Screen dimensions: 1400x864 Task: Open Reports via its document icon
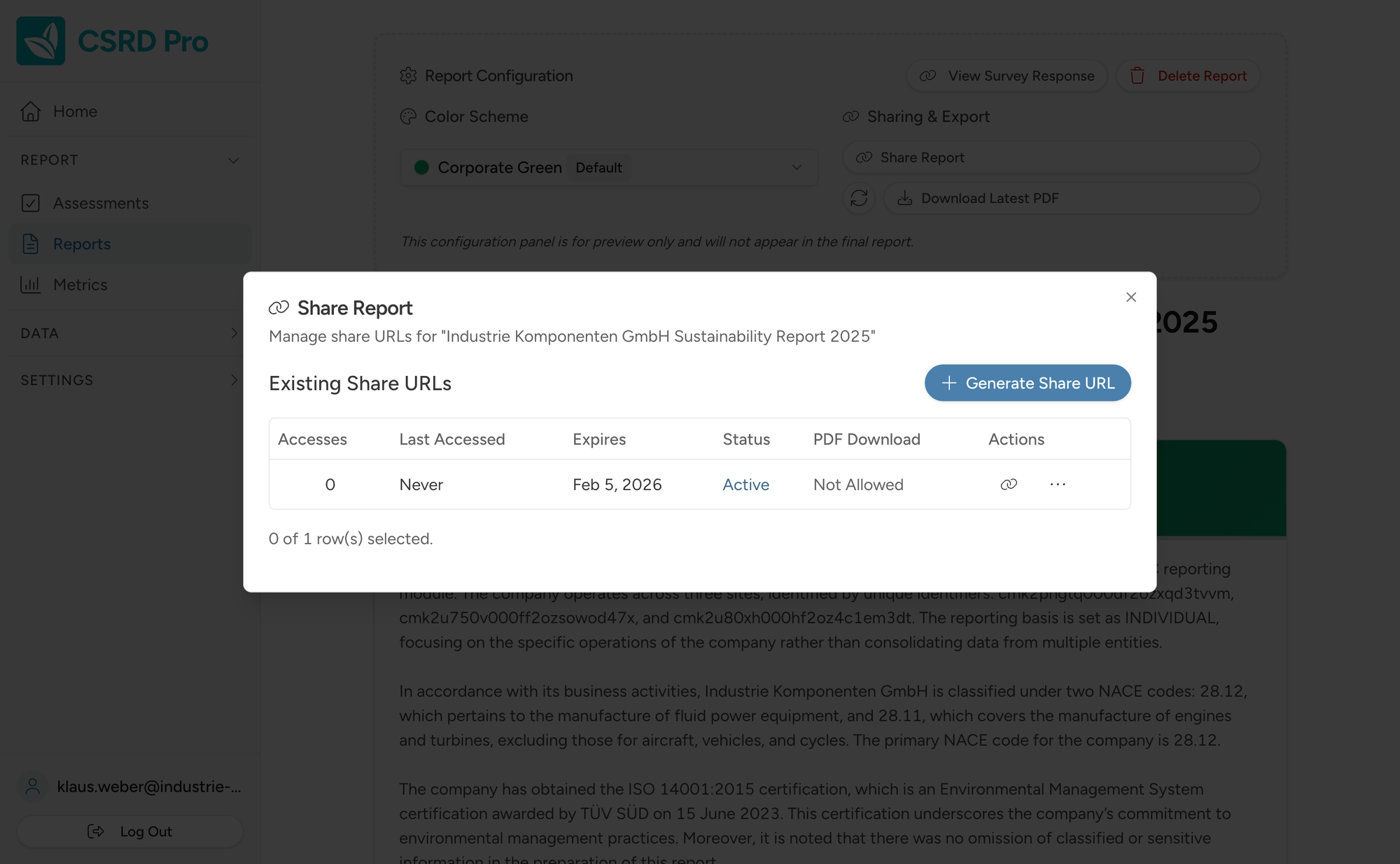pyautogui.click(x=31, y=244)
